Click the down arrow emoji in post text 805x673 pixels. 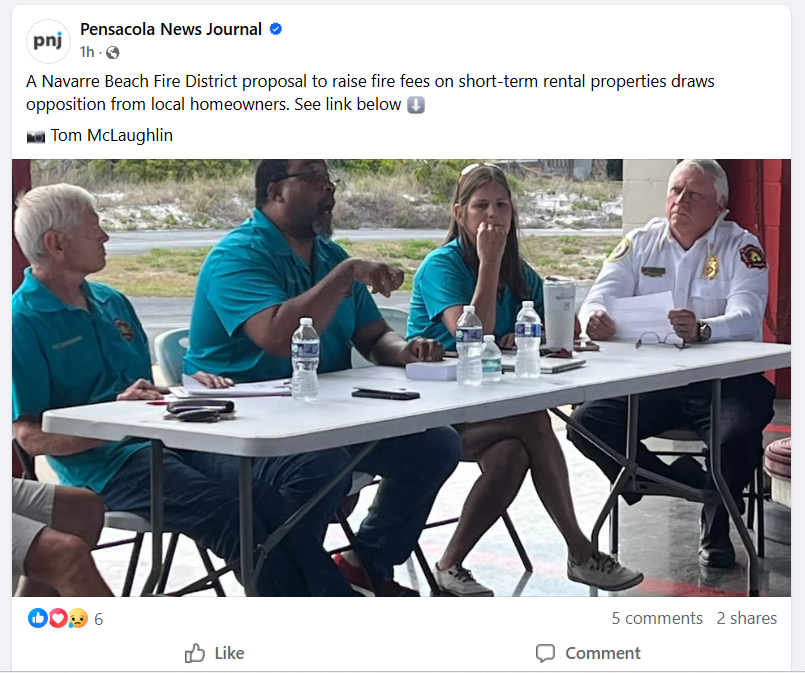[416, 105]
